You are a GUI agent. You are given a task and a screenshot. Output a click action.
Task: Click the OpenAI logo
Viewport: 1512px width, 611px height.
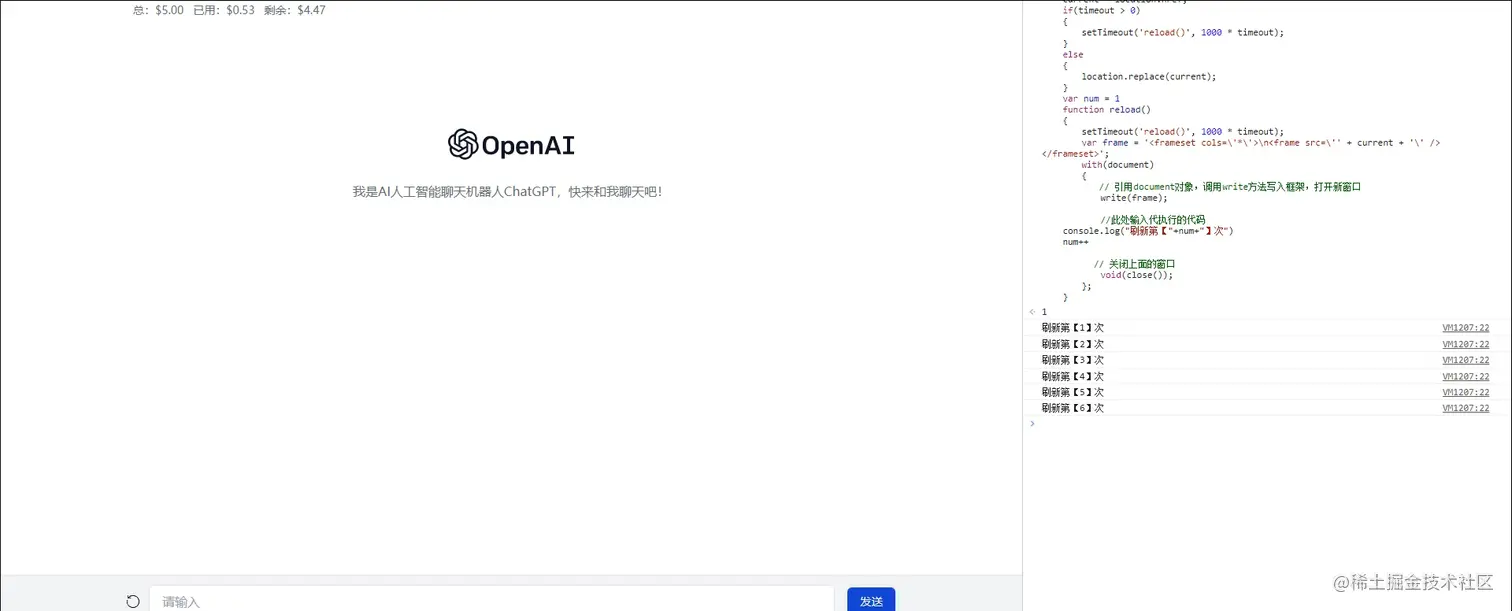point(511,145)
